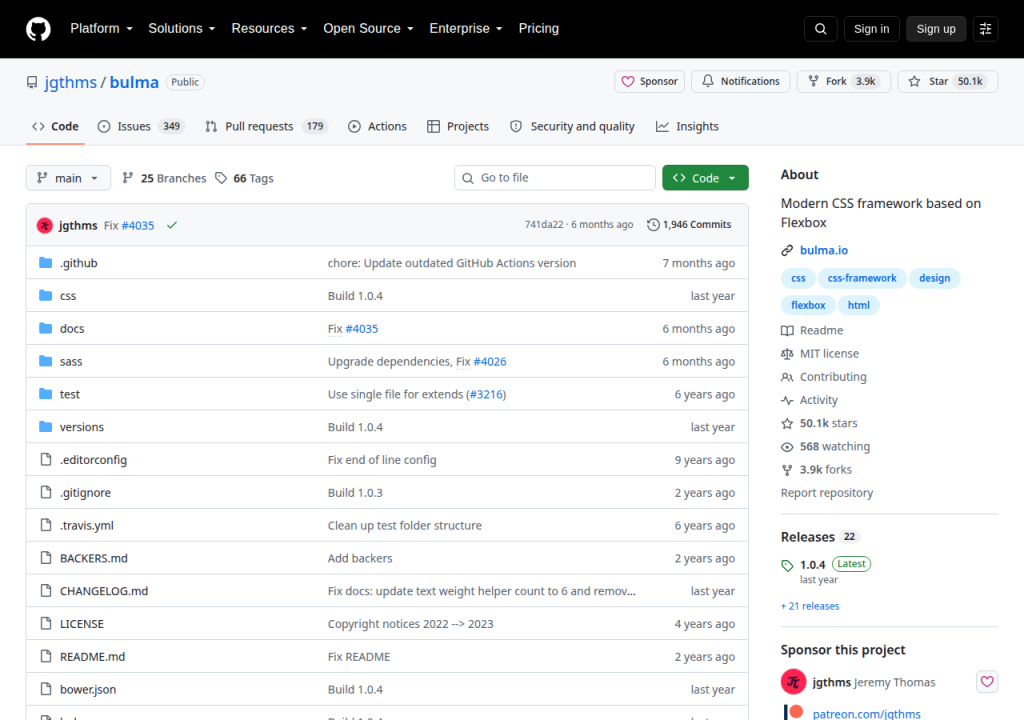Click the green tag icon for release 1.0.4

(x=787, y=565)
